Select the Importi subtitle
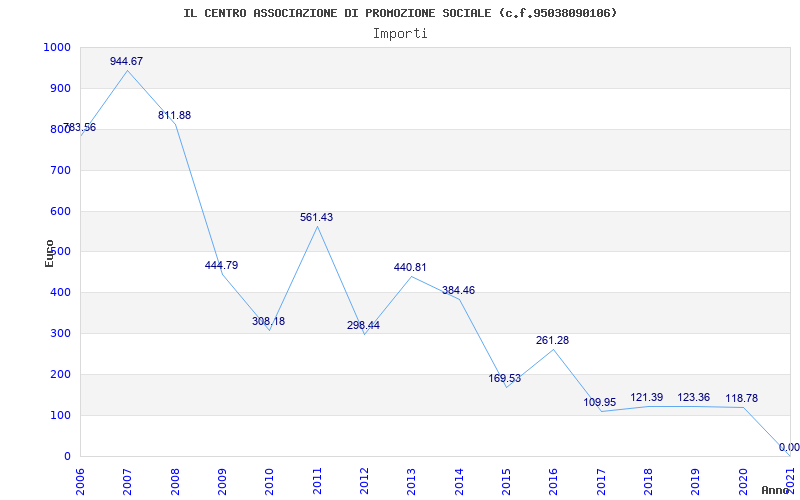 (x=400, y=34)
